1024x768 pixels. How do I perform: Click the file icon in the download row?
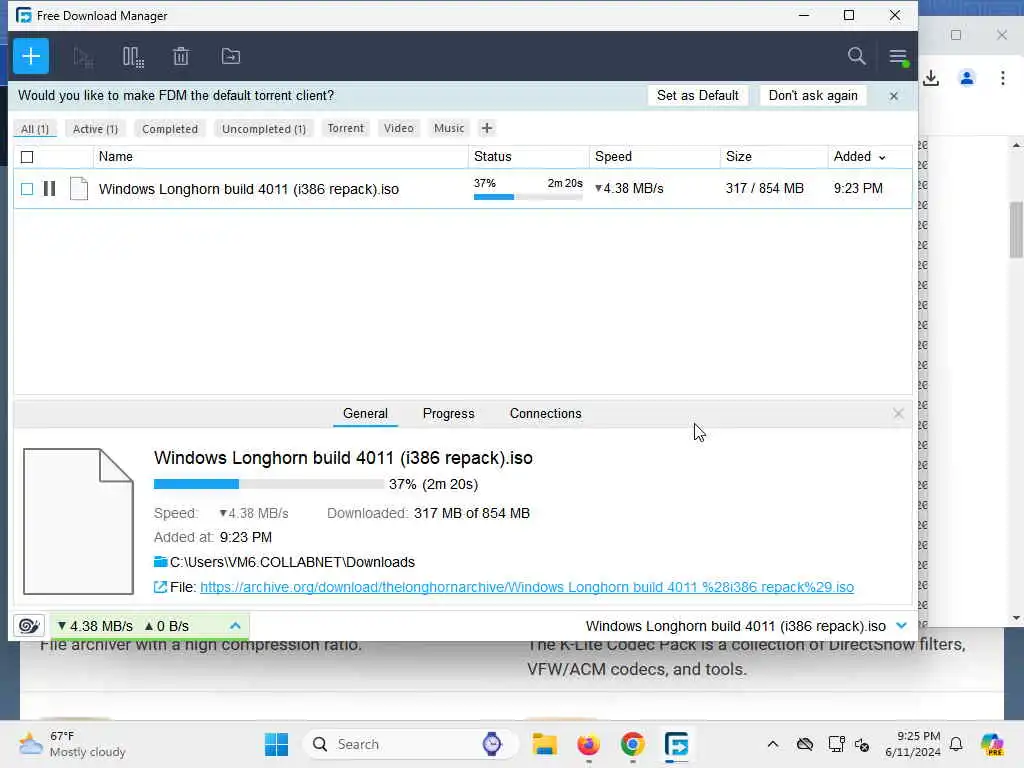click(79, 189)
